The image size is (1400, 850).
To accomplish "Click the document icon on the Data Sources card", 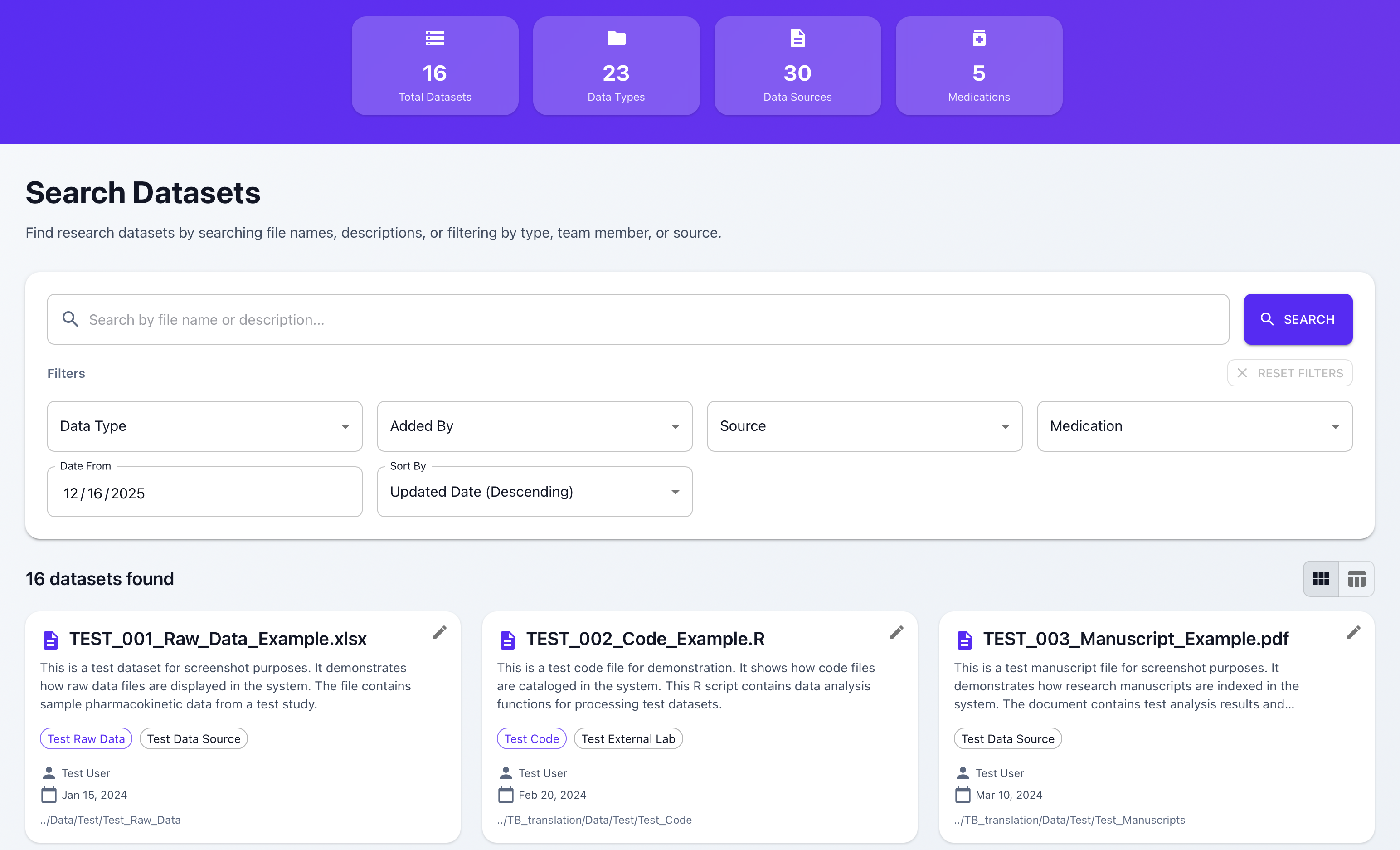I will click(x=797, y=38).
